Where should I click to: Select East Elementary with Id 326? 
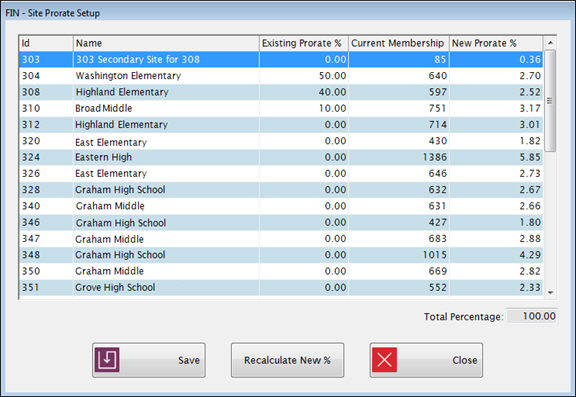pos(281,173)
